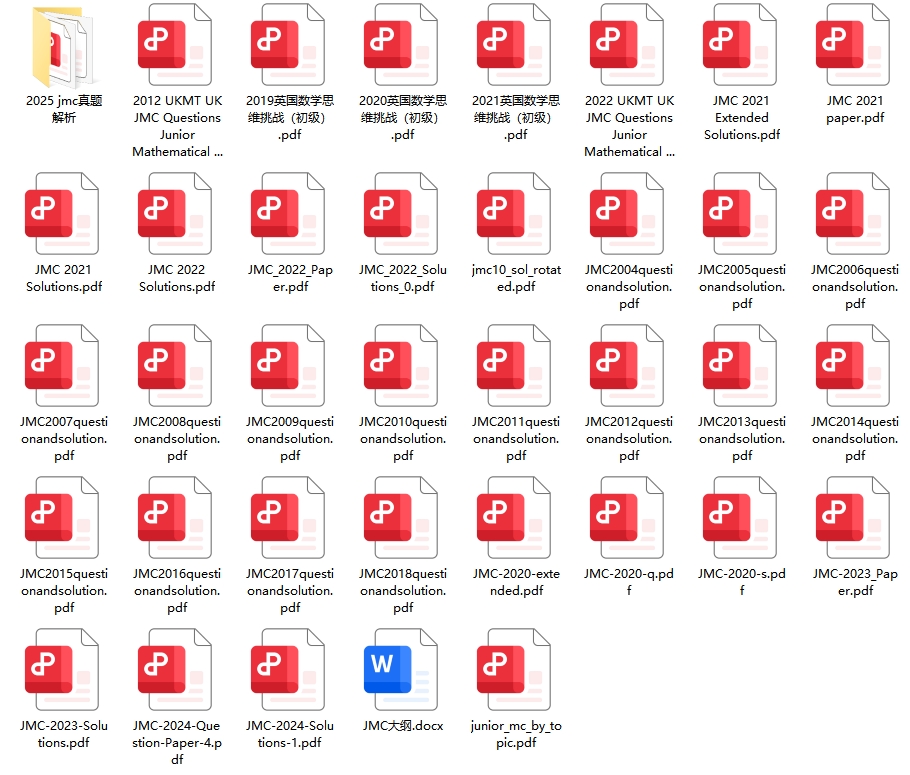Select JMC_2022_Paper.pdf icon
Viewport: 910px width, 775px height.
(288, 214)
